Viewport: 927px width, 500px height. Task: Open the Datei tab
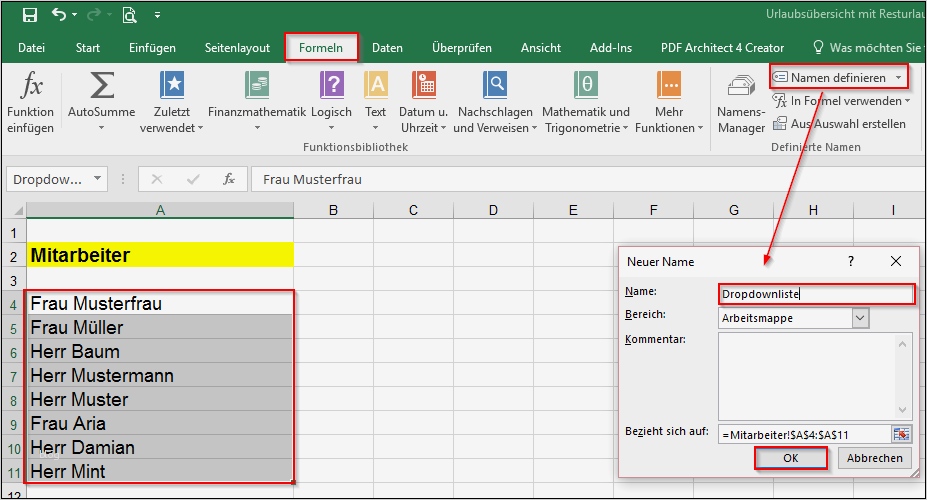coord(31,48)
